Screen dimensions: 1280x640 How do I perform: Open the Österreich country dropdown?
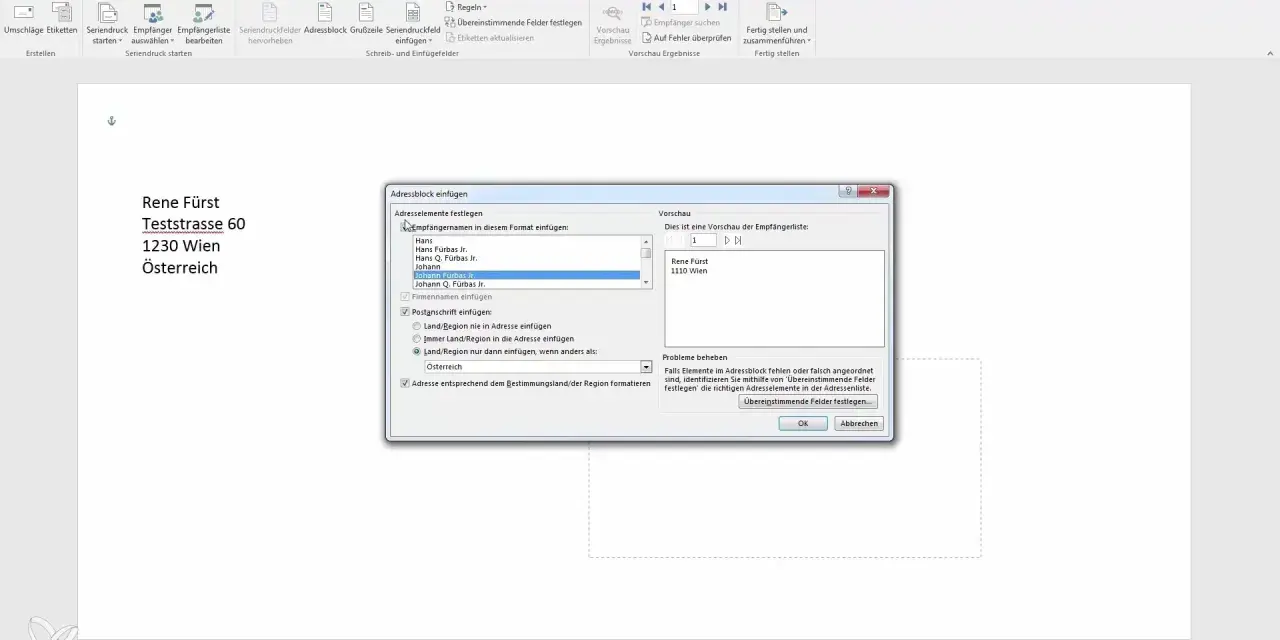pyautogui.click(x=646, y=367)
